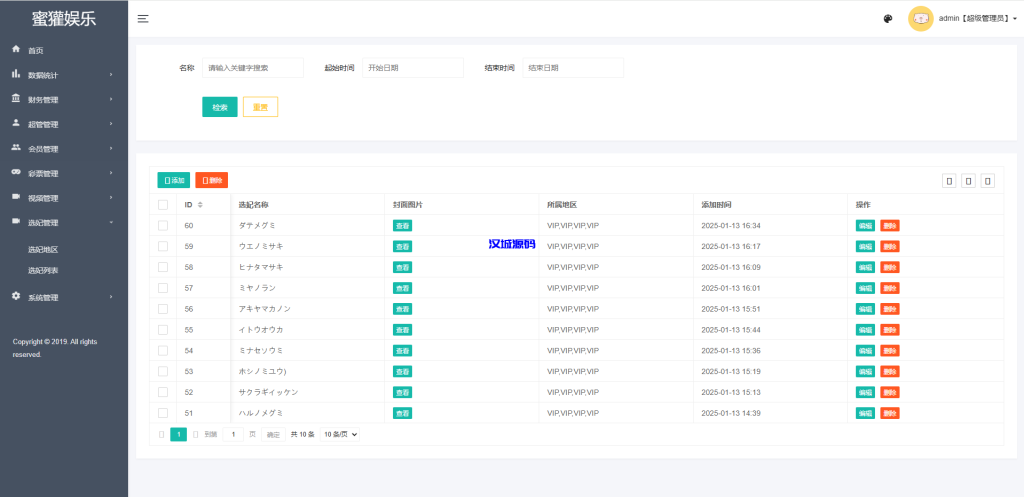Viewport: 1024px width, 497px height.
Task: Open 选妃列表 submenu item
Action: click(x=43, y=270)
